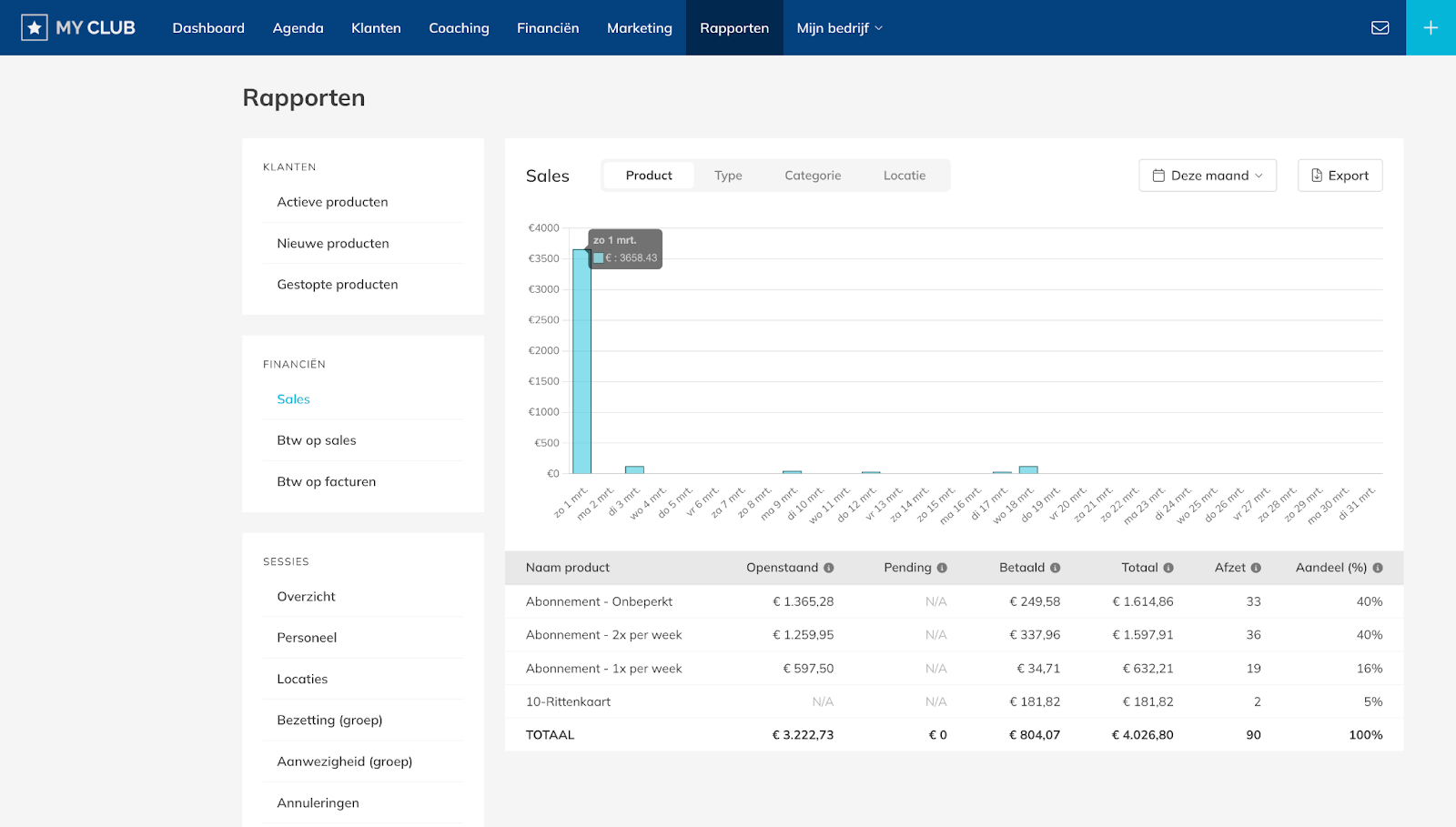Click info icon next to Afzet
The height and width of the screenshot is (827, 1456).
[1256, 568]
